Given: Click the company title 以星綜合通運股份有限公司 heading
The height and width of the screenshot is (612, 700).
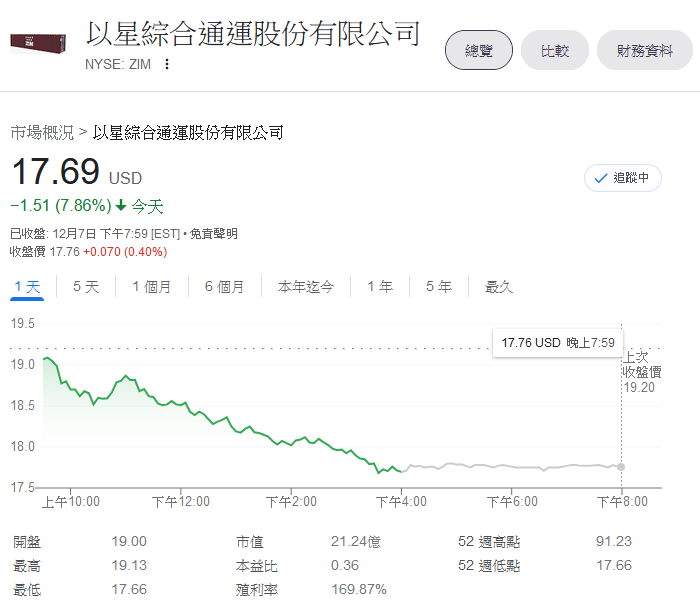Looking at the screenshot, I should click(253, 33).
